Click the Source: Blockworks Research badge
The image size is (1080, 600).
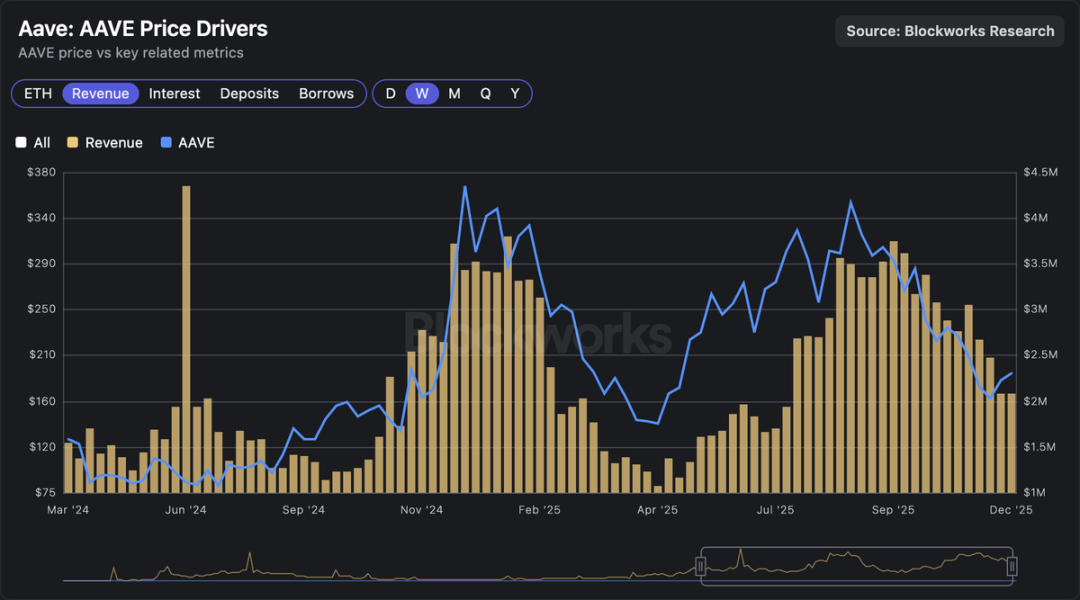coord(950,31)
